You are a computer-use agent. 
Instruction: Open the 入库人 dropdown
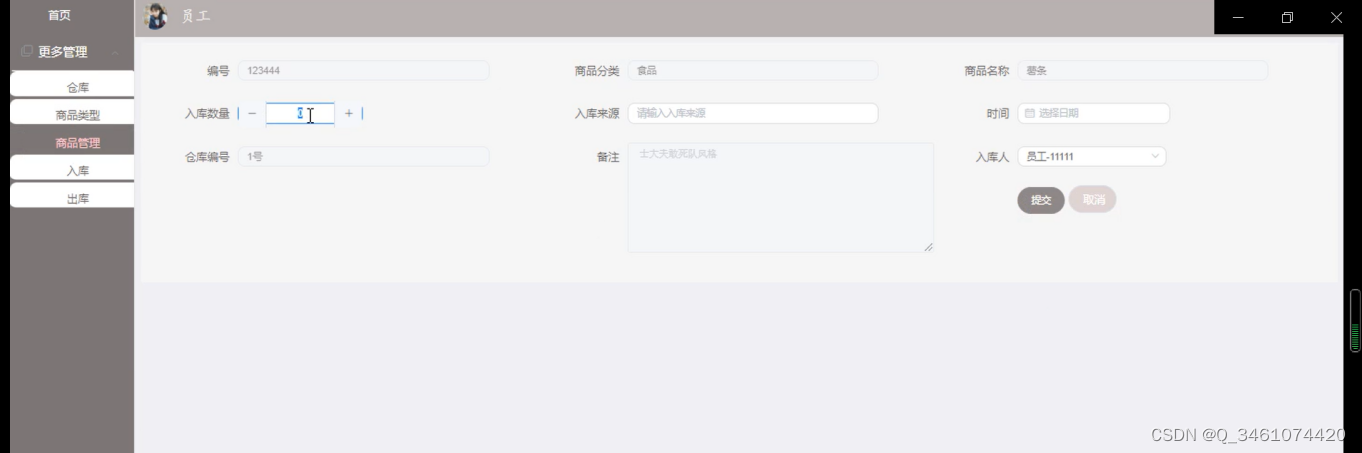coord(1092,156)
